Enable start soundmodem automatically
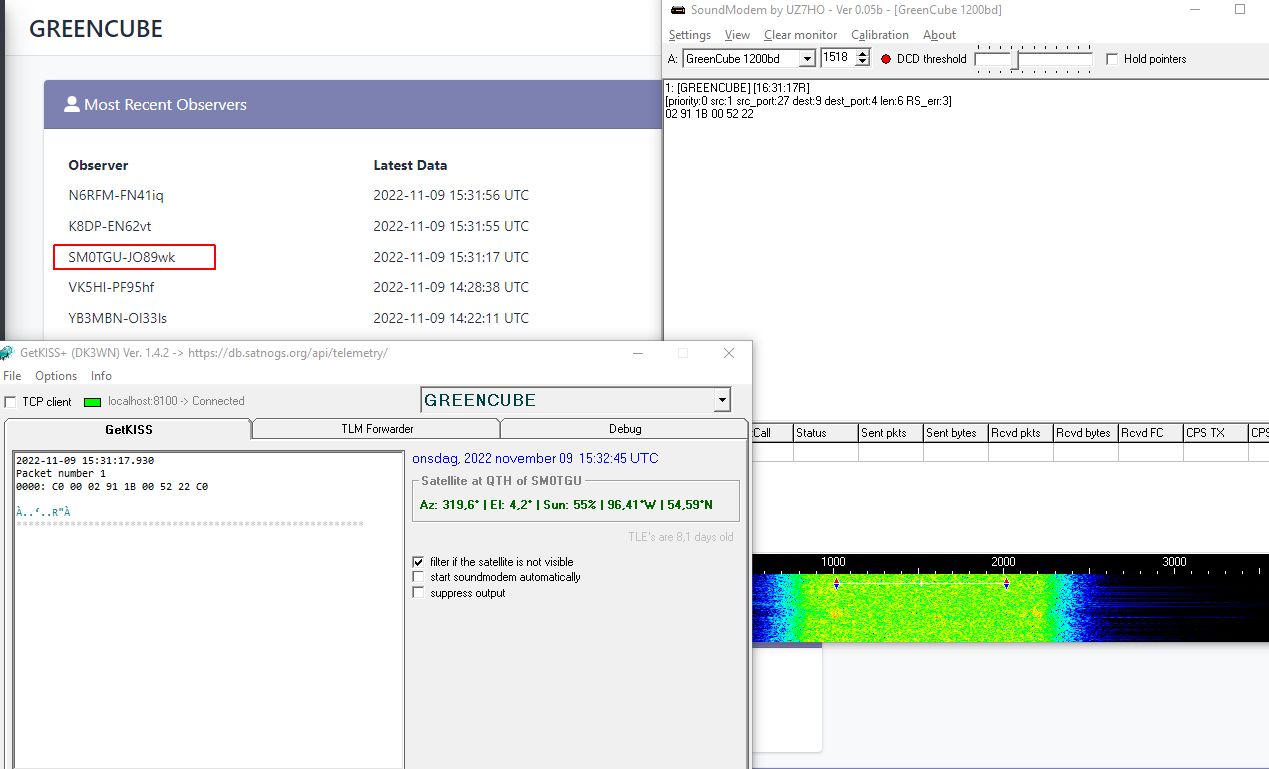Image resolution: width=1269 pixels, height=769 pixels. tap(418, 576)
